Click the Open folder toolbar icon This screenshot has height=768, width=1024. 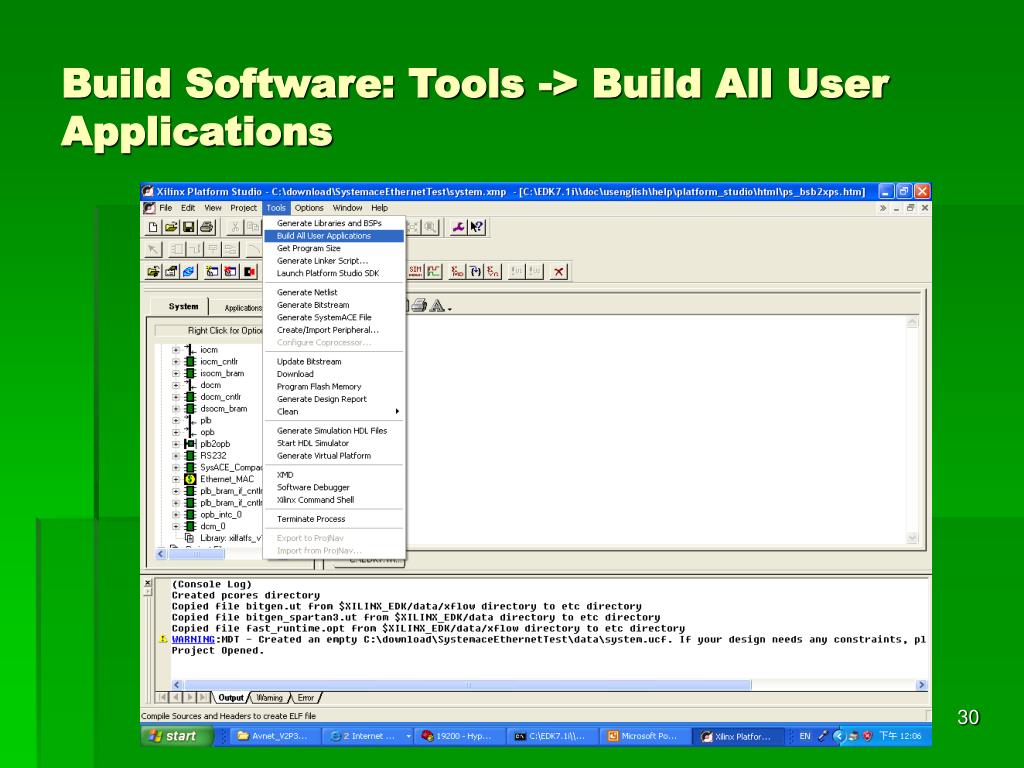170,227
